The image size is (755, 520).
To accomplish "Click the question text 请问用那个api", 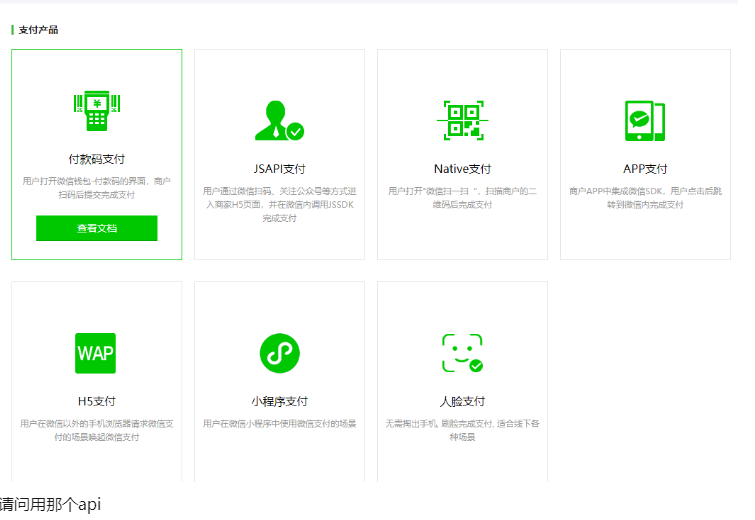I will click(x=50, y=504).
